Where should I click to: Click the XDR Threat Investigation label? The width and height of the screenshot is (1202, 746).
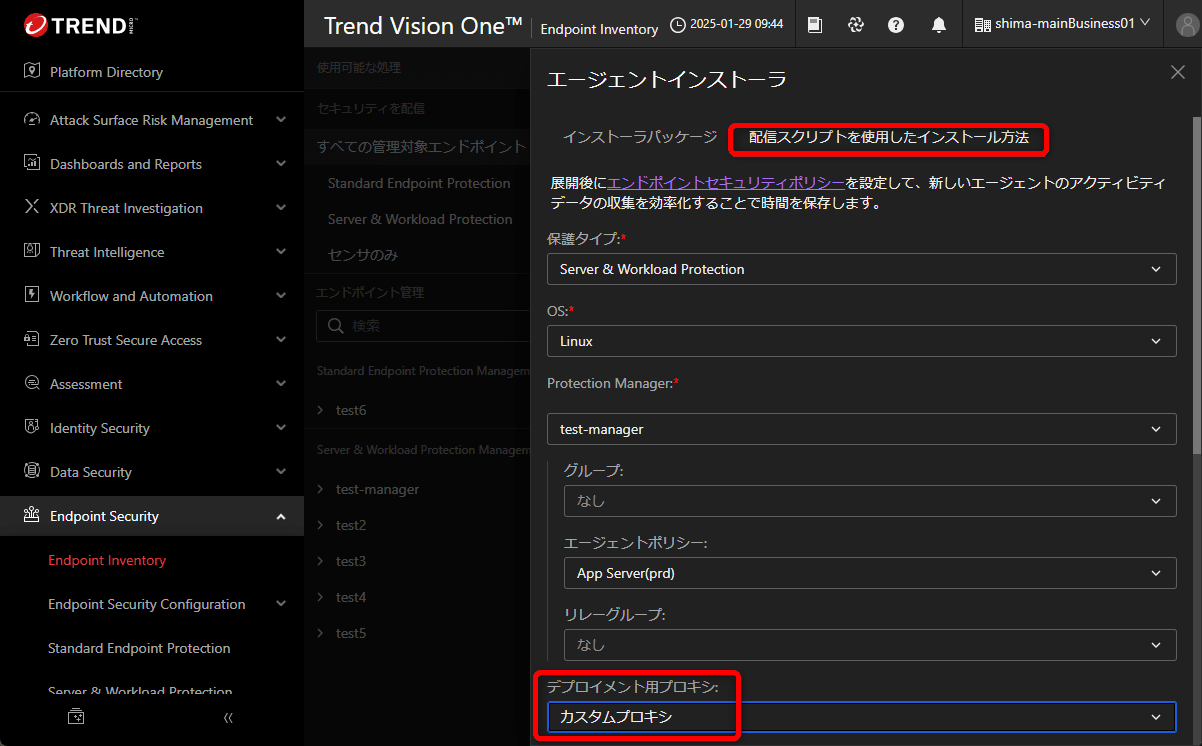pos(126,208)
